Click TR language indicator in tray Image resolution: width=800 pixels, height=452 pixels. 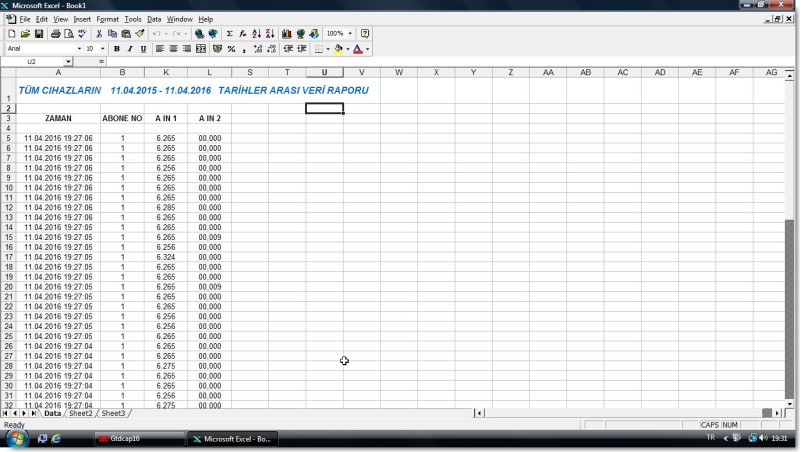711,438
